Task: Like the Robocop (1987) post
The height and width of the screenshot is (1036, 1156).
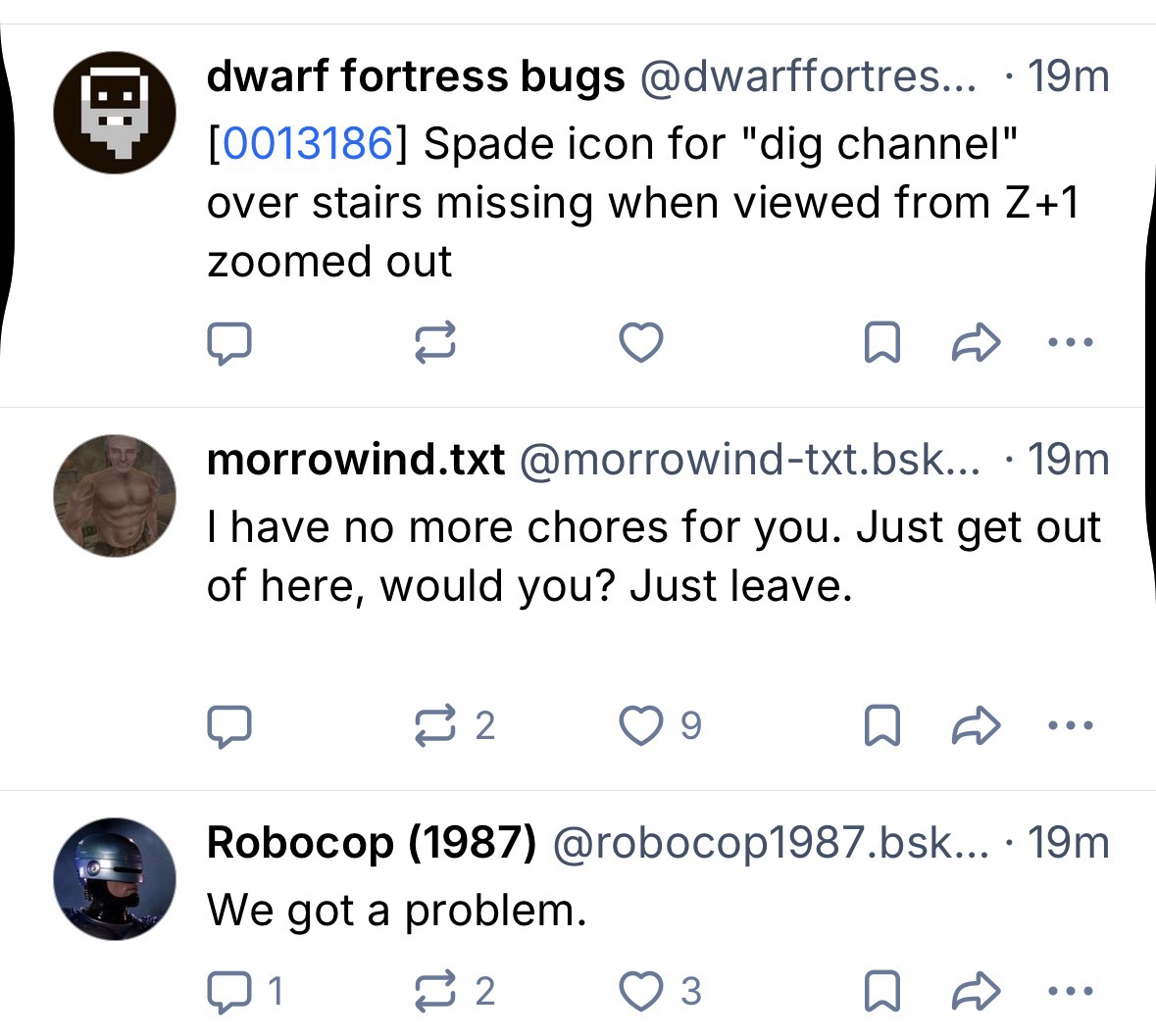Action: point(641,991)
